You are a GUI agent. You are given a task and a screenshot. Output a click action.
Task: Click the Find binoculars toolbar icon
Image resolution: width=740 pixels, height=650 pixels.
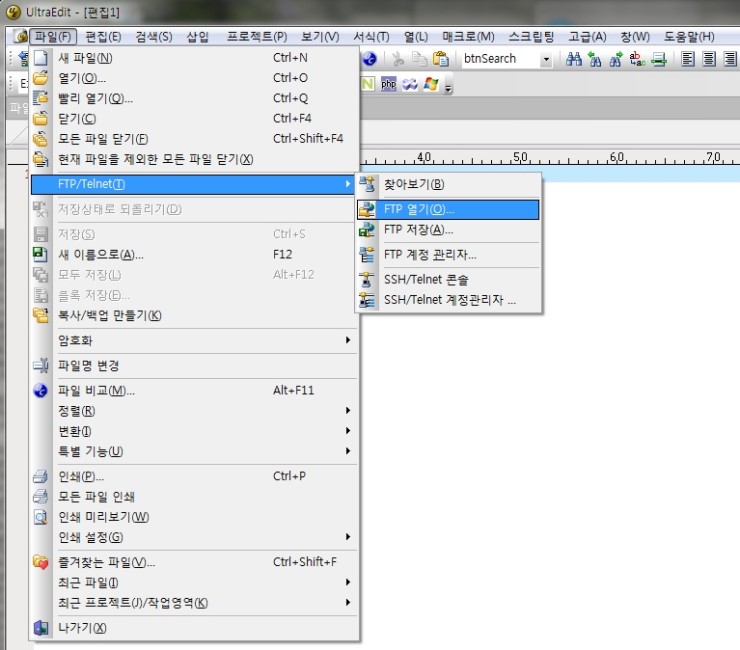click(573, 59)
